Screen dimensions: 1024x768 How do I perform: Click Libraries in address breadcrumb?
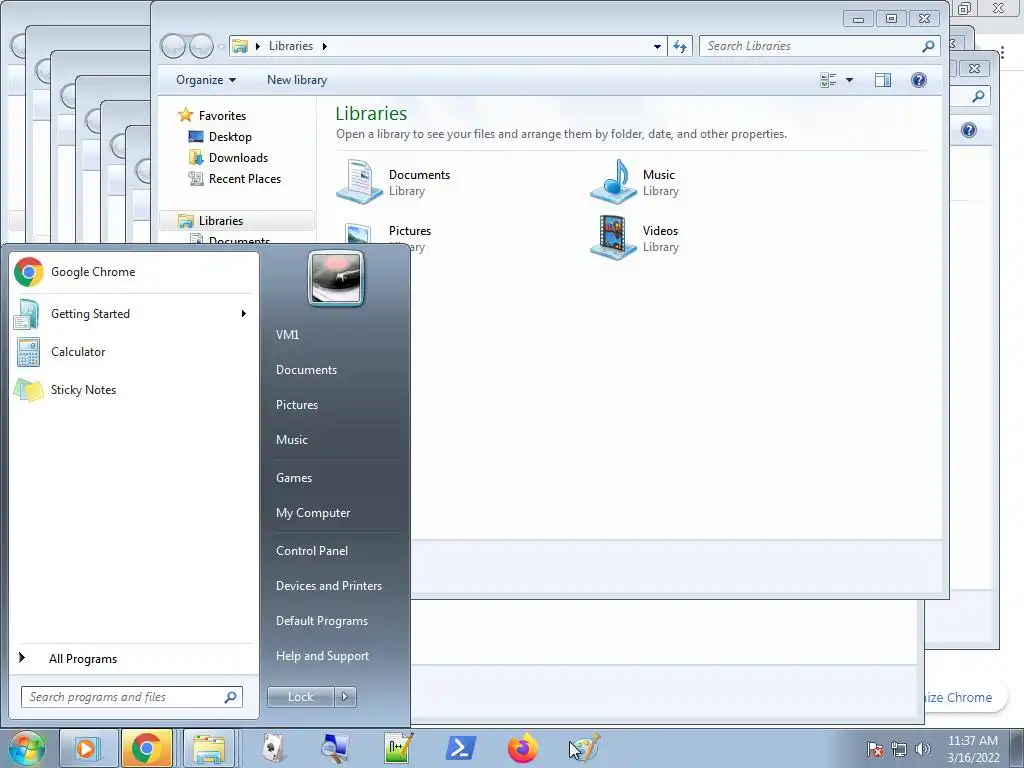tap(291, 46)
